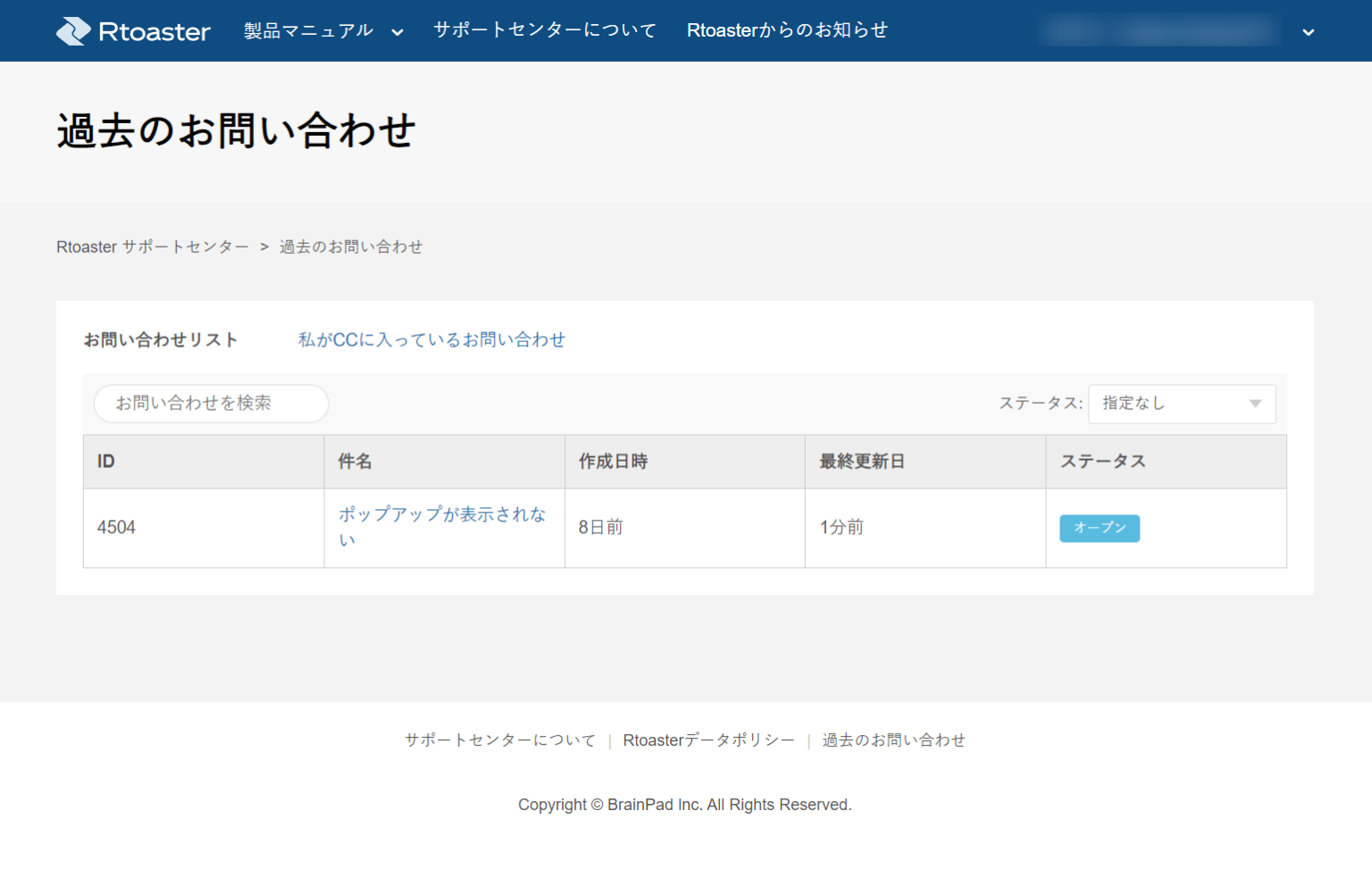Screen dimensions: 1372x869
Task: Open the ステータス filter dropdown showing 指定なし
Action: point(1181,403)
